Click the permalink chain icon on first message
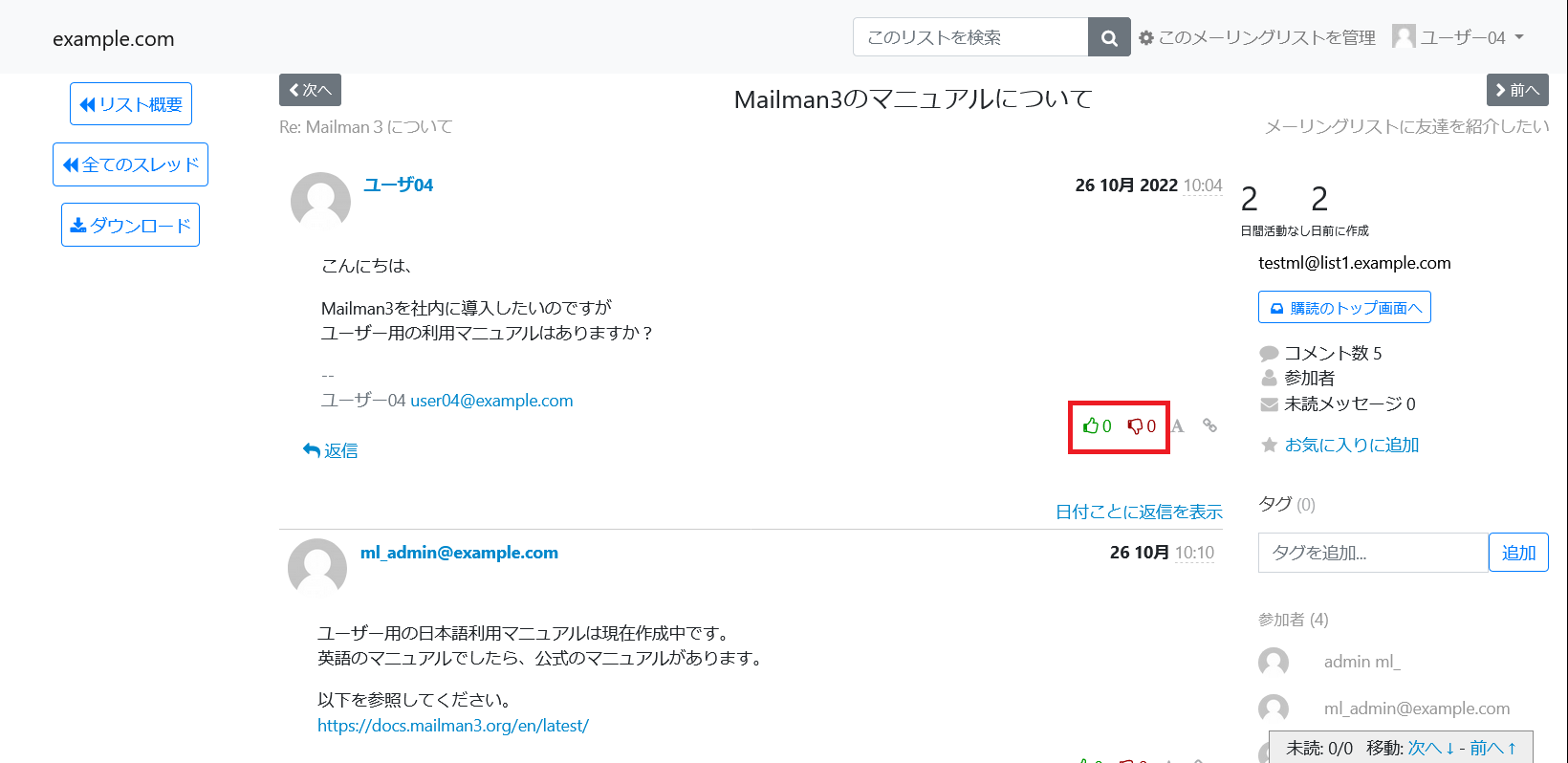The width and height of the screenshot is (1568, 763). (x=1209, y=425)
